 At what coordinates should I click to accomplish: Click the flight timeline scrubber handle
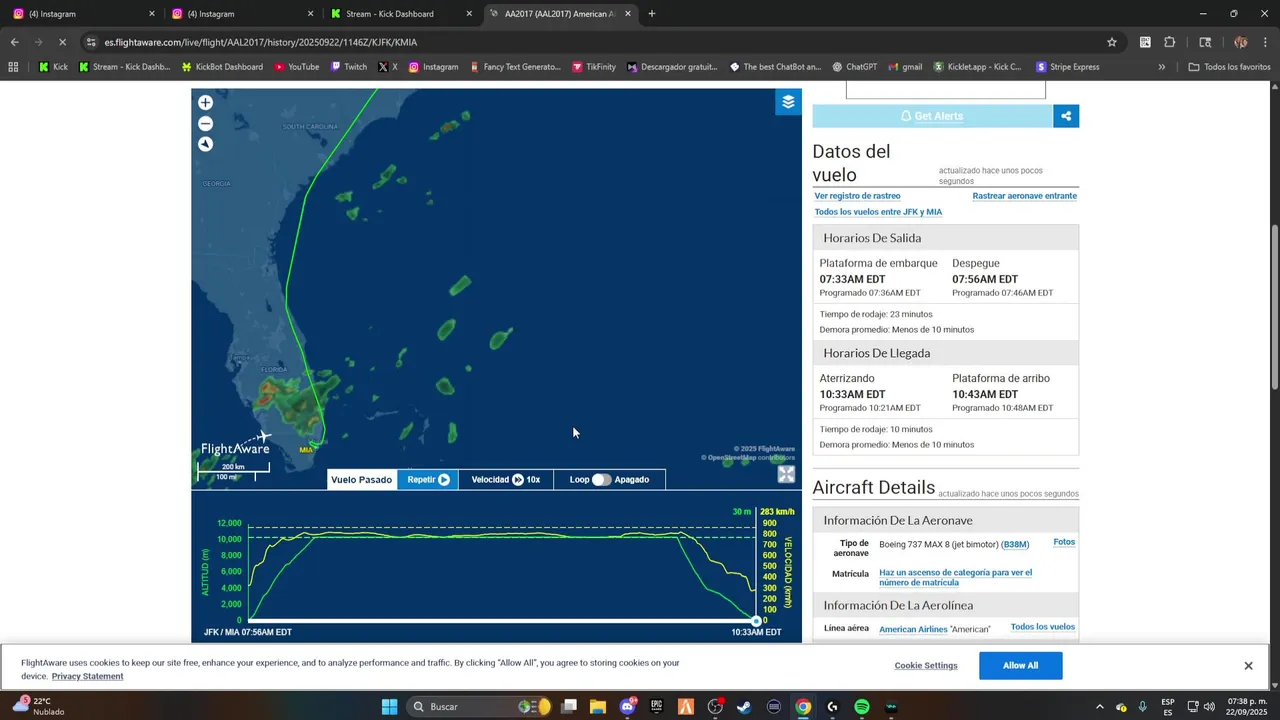756,621
